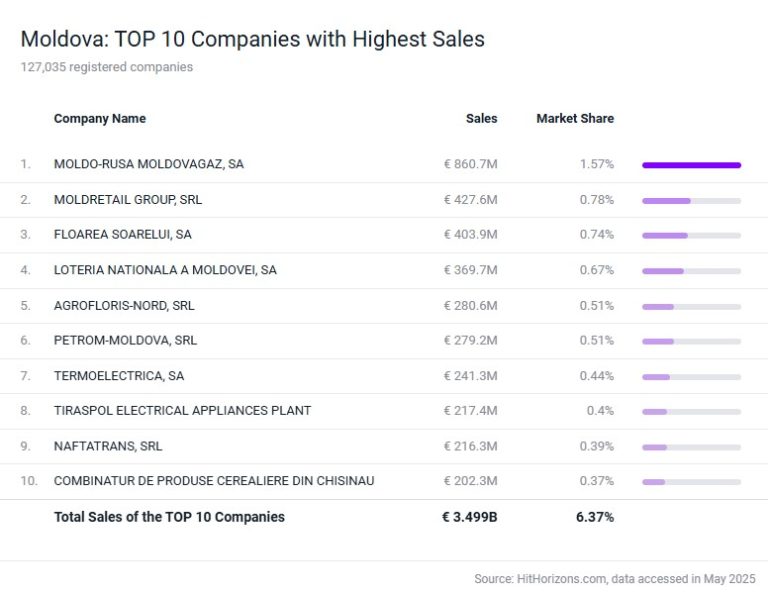Click '127,035 registered companies' subtitle
The image size is (768, 595).
point(107,67)
